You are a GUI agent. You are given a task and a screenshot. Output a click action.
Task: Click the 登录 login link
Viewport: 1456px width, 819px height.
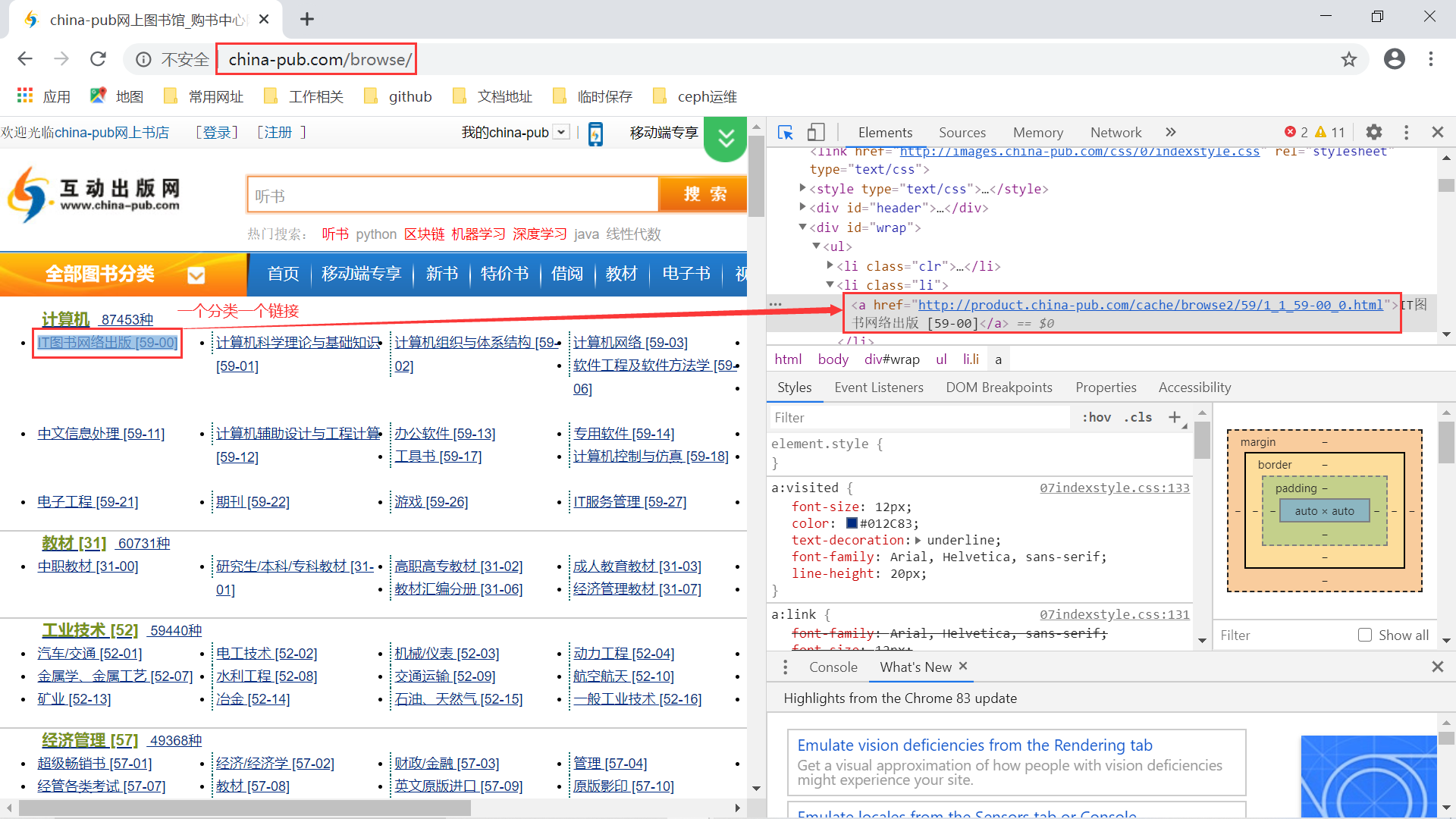point(217,133)
